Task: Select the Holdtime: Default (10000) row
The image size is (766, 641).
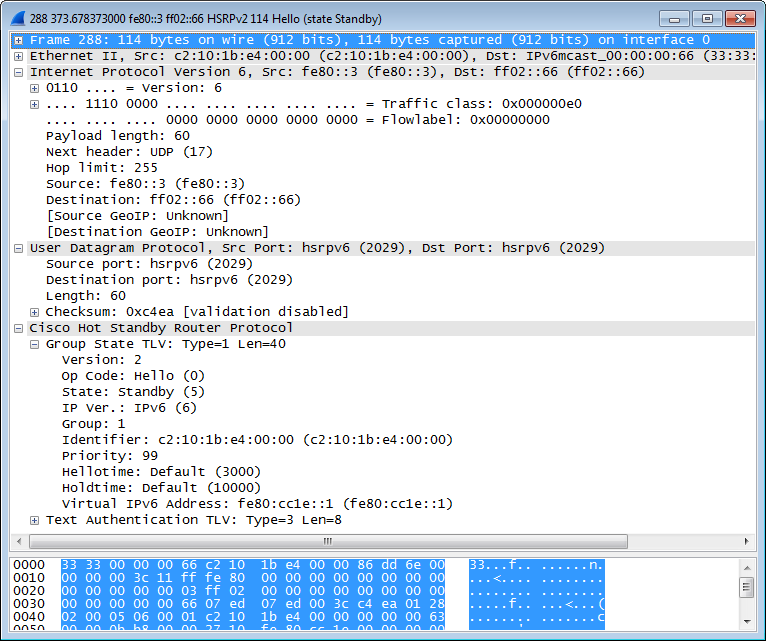Action: click(161, 488)
